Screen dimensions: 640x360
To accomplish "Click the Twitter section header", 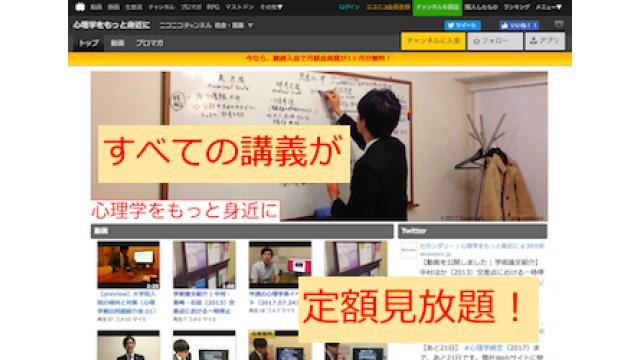I will click(x=472, y=231).
